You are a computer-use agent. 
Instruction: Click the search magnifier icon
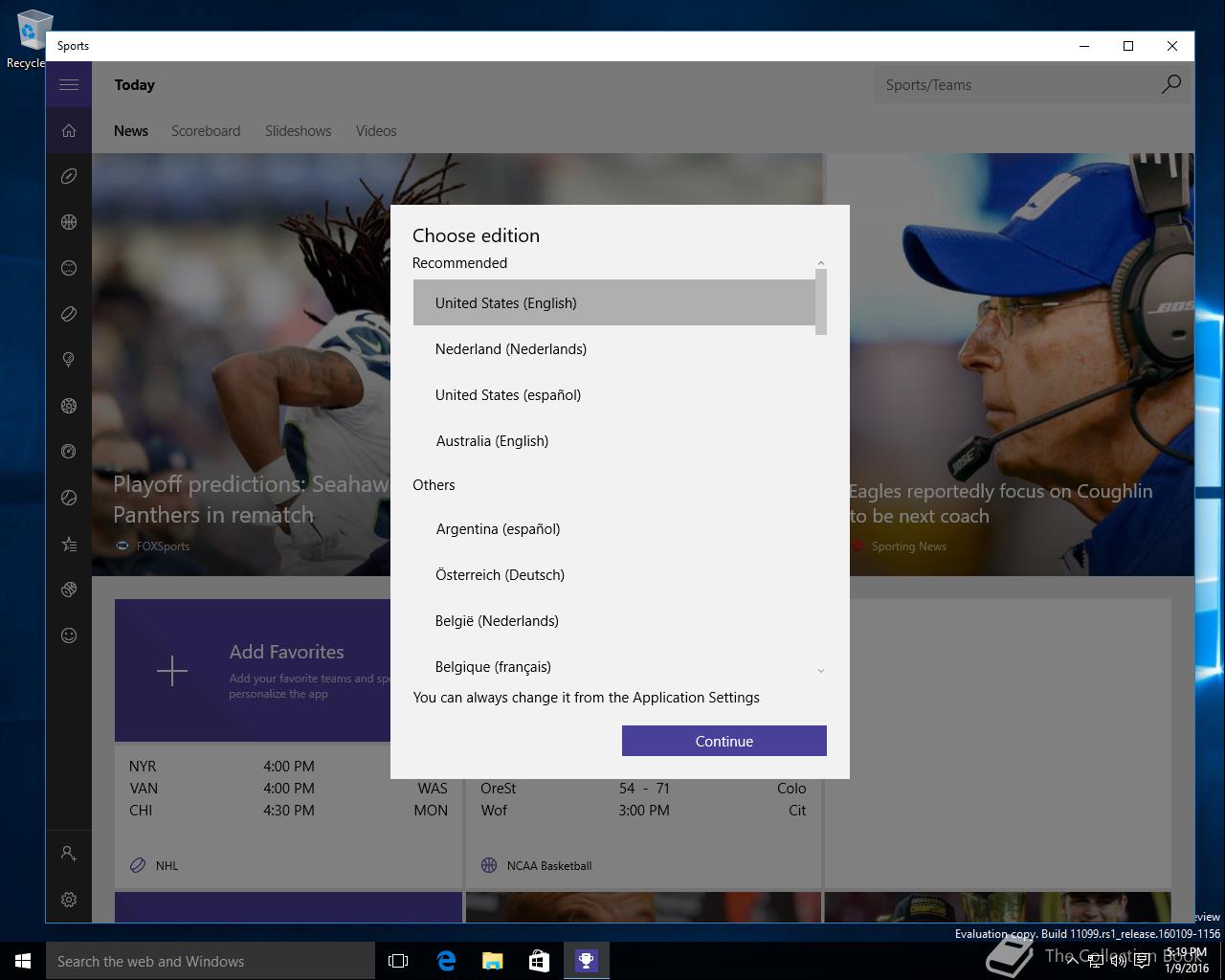1170,84
